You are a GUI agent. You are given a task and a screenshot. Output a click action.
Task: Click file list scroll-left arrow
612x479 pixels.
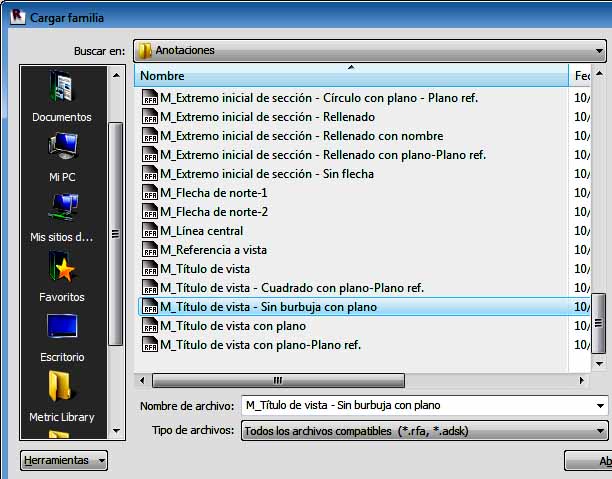(142, 380)
